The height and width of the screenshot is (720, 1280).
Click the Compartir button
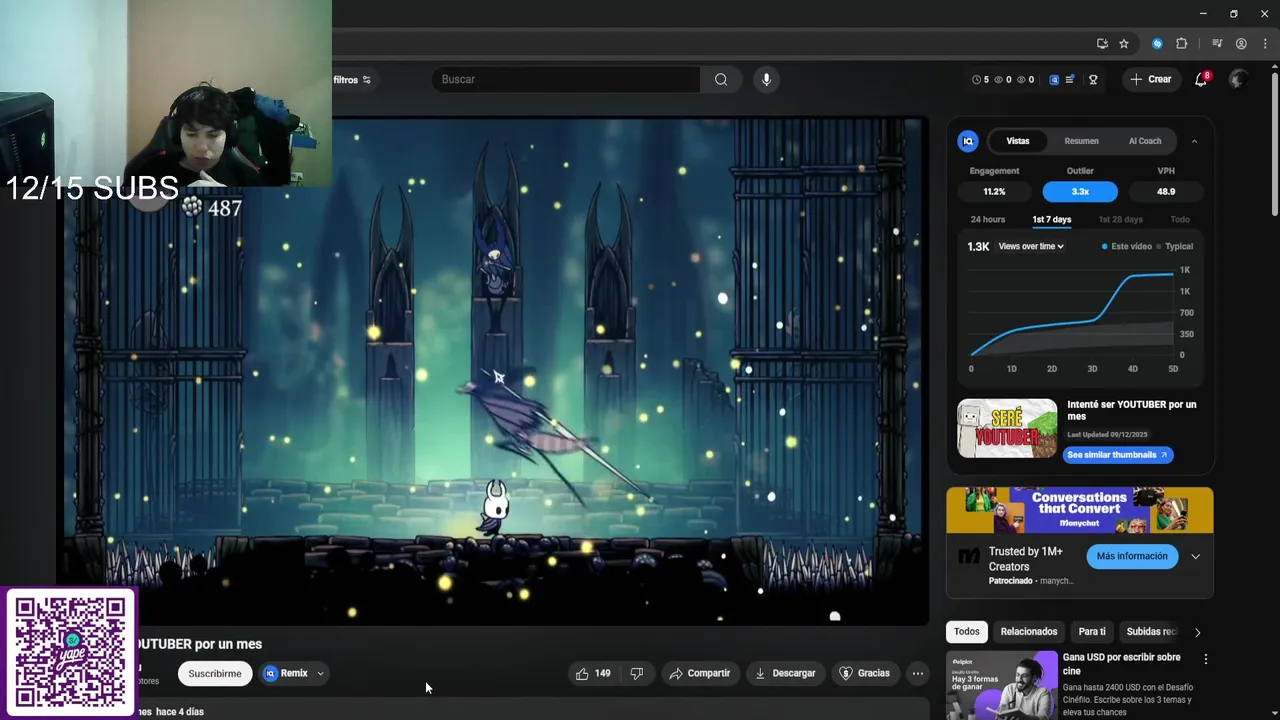point(700,673)
